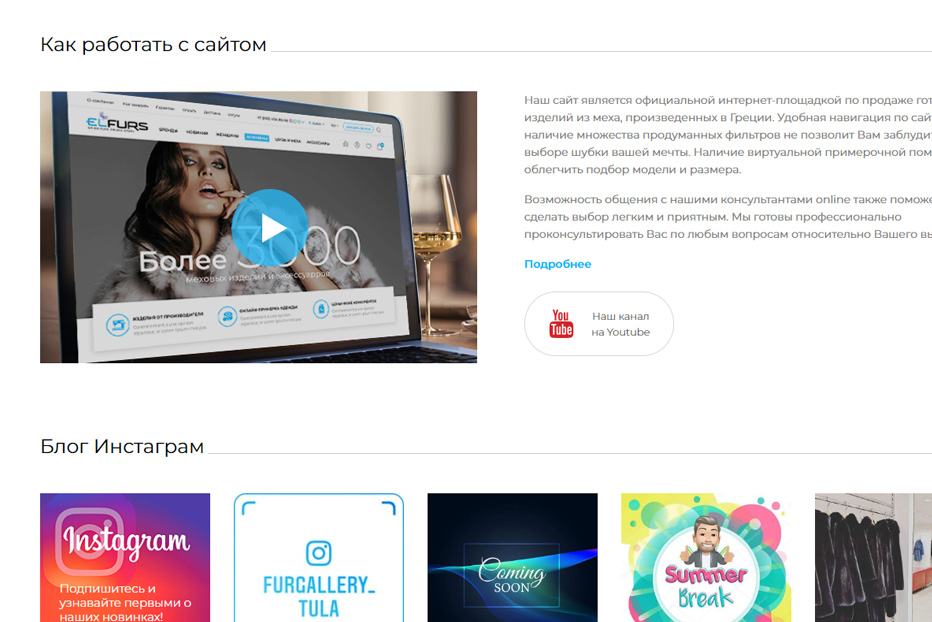Click the ELFURS logo in video preview

(x=116, y=122)
